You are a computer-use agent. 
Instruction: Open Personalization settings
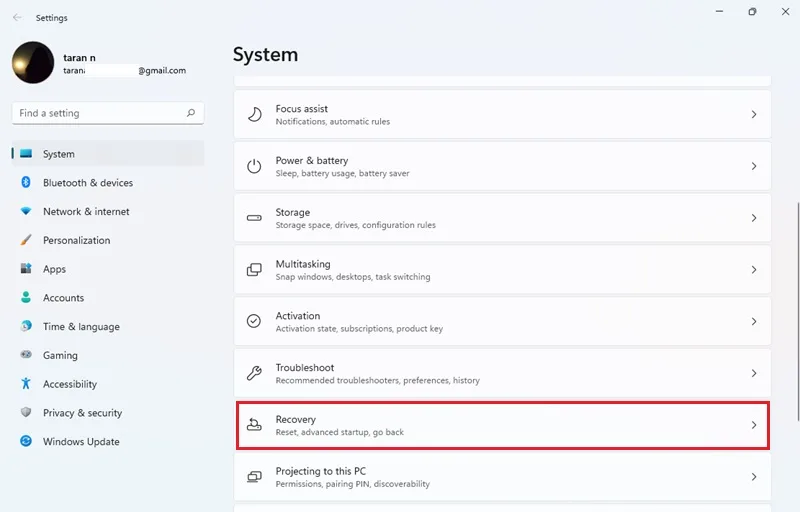click(108, 240)
